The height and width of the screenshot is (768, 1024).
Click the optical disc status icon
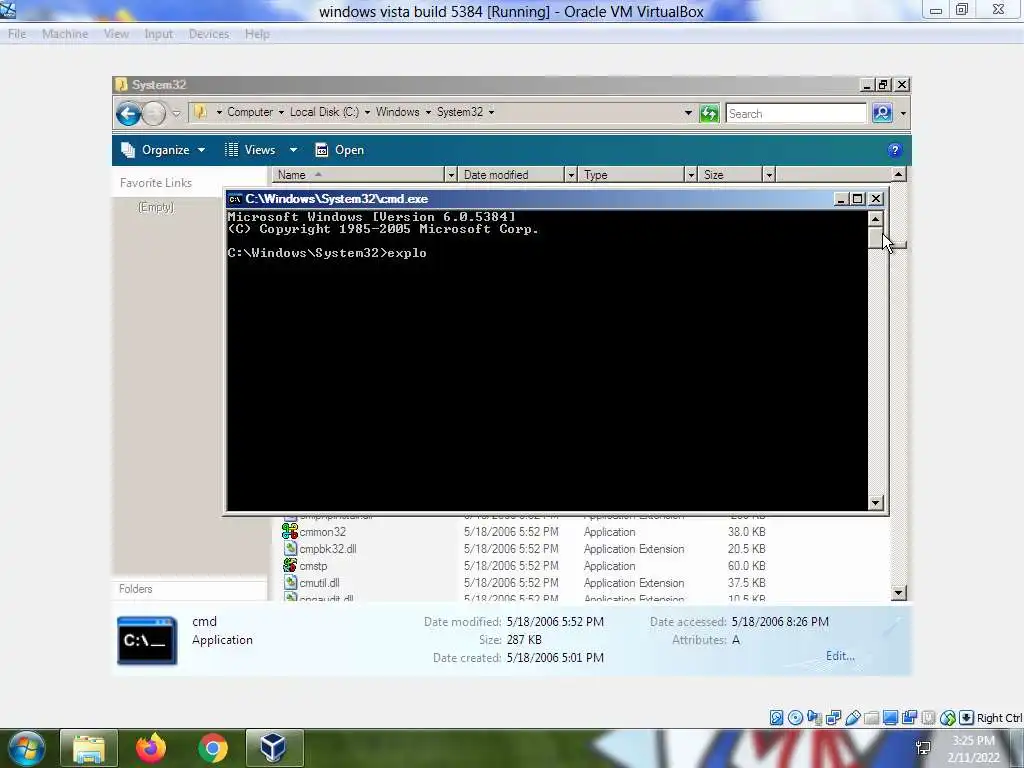795,718
